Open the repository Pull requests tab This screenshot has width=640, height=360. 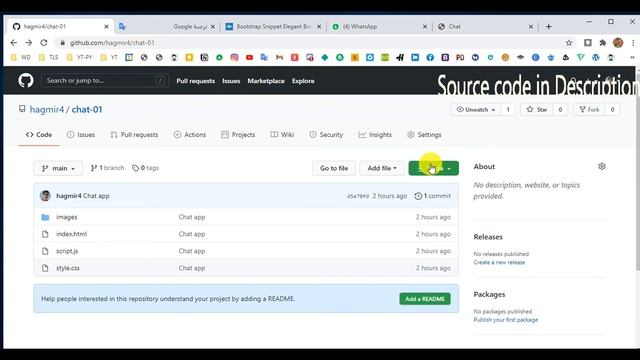[134, 135]
